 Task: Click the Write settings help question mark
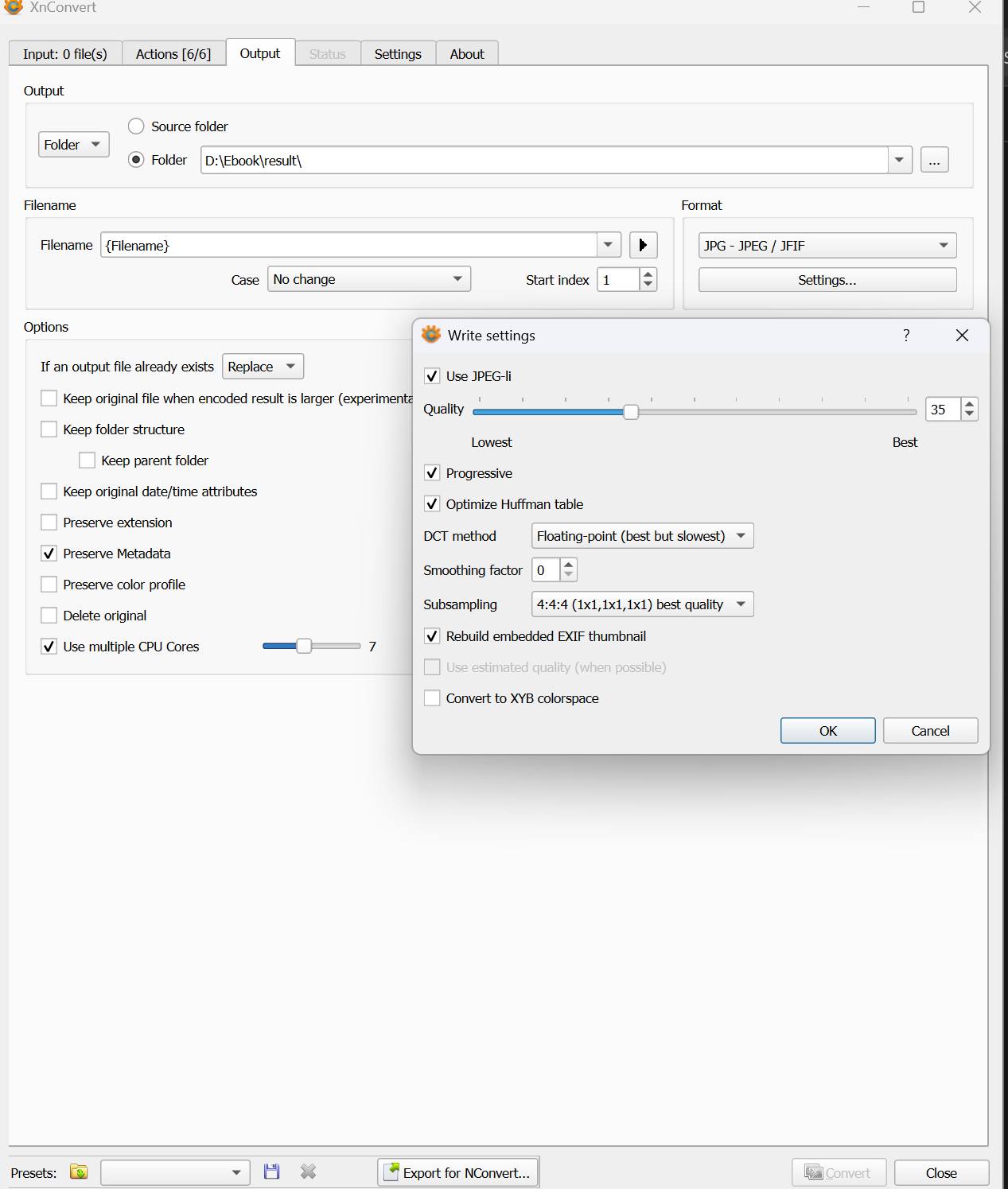click(906, 336)
